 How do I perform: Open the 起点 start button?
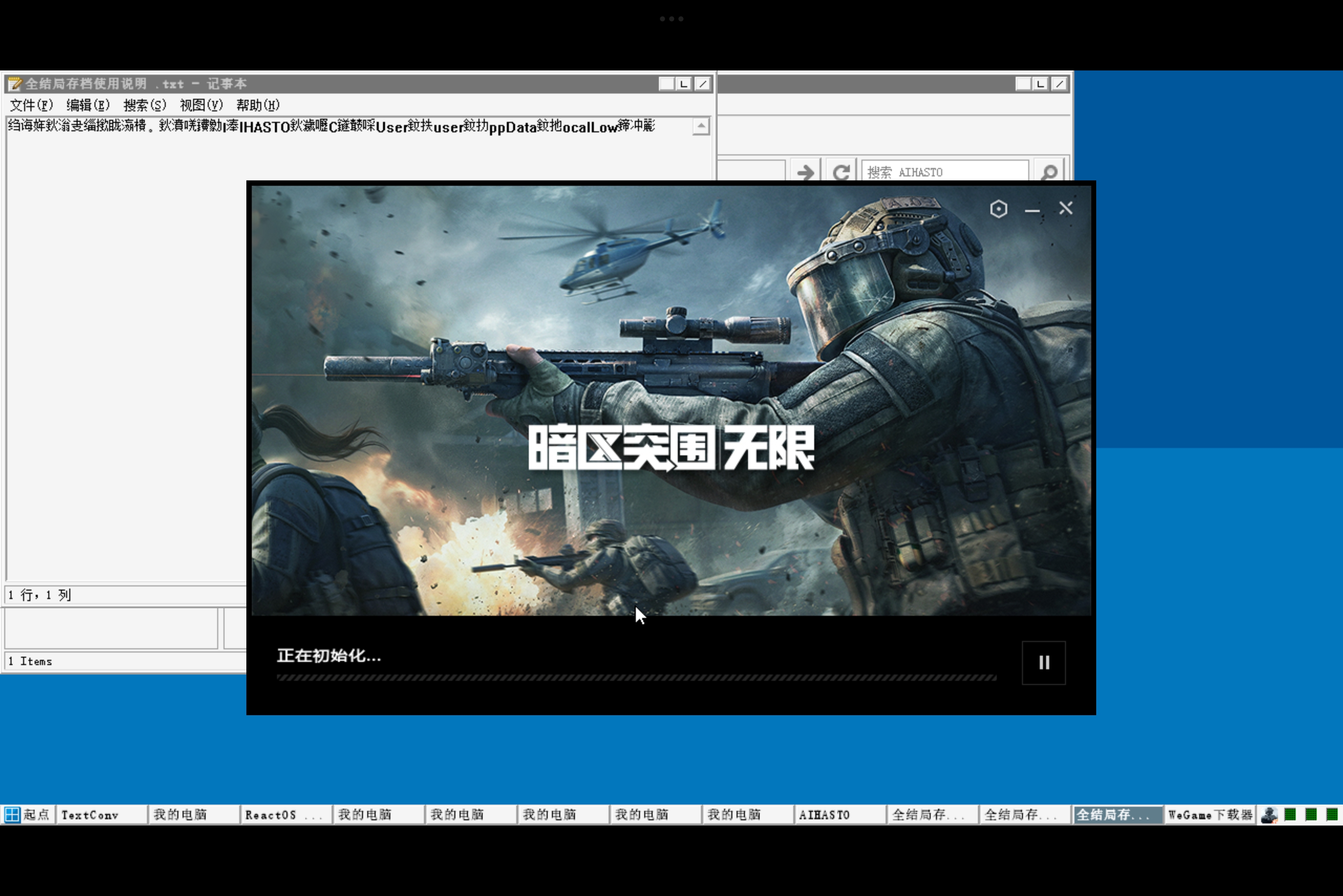tap(27, 815)
